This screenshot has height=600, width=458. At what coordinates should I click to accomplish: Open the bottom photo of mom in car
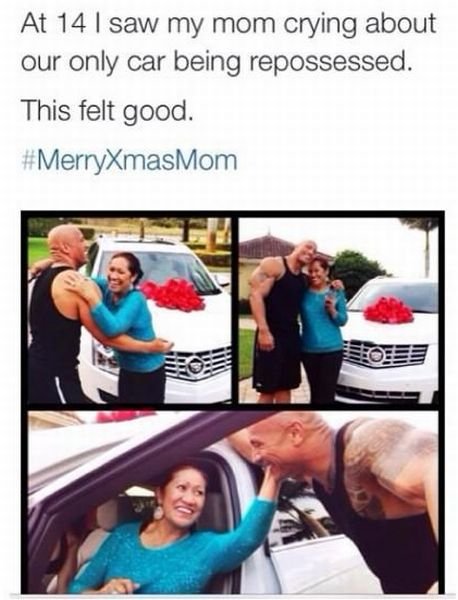tap(233, 502)
